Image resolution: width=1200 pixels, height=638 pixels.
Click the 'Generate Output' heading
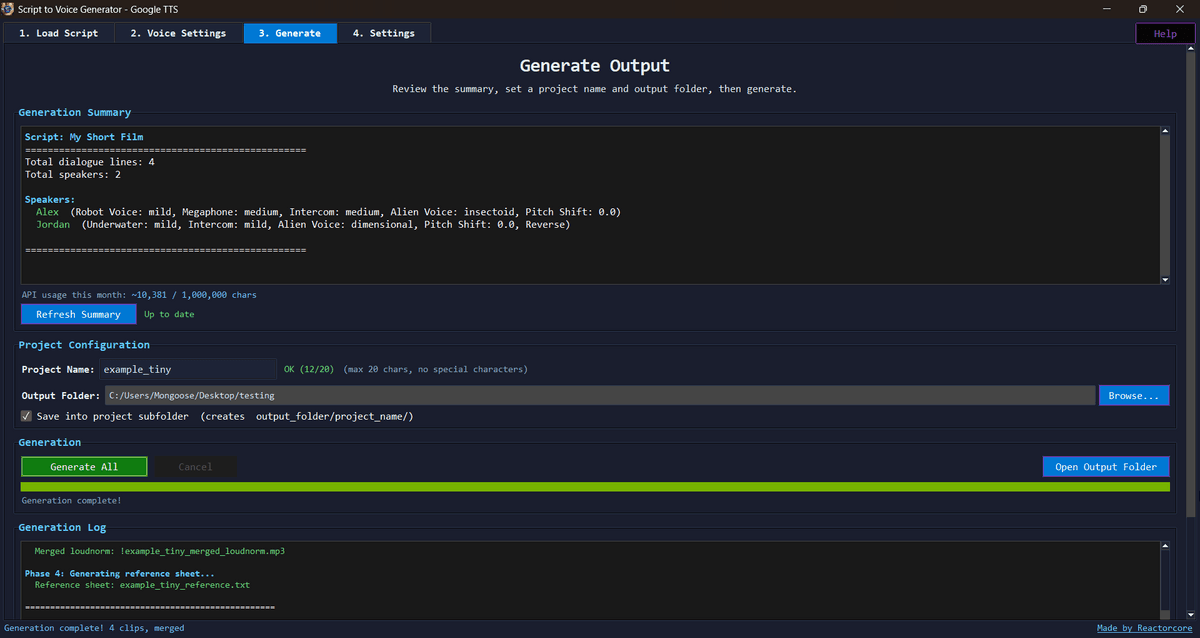[595, 66]
